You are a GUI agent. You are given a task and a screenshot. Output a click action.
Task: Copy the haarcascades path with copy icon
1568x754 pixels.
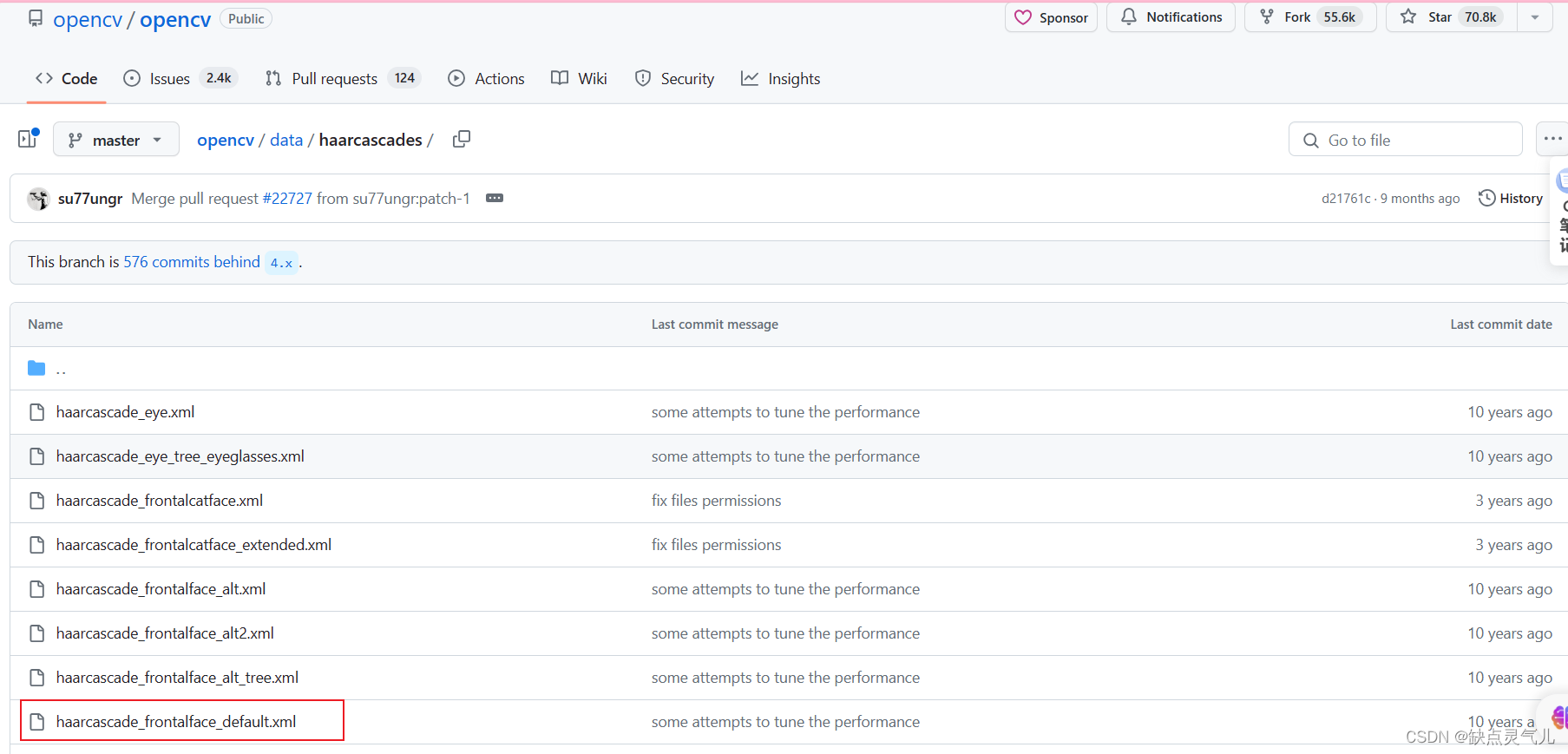462,139
